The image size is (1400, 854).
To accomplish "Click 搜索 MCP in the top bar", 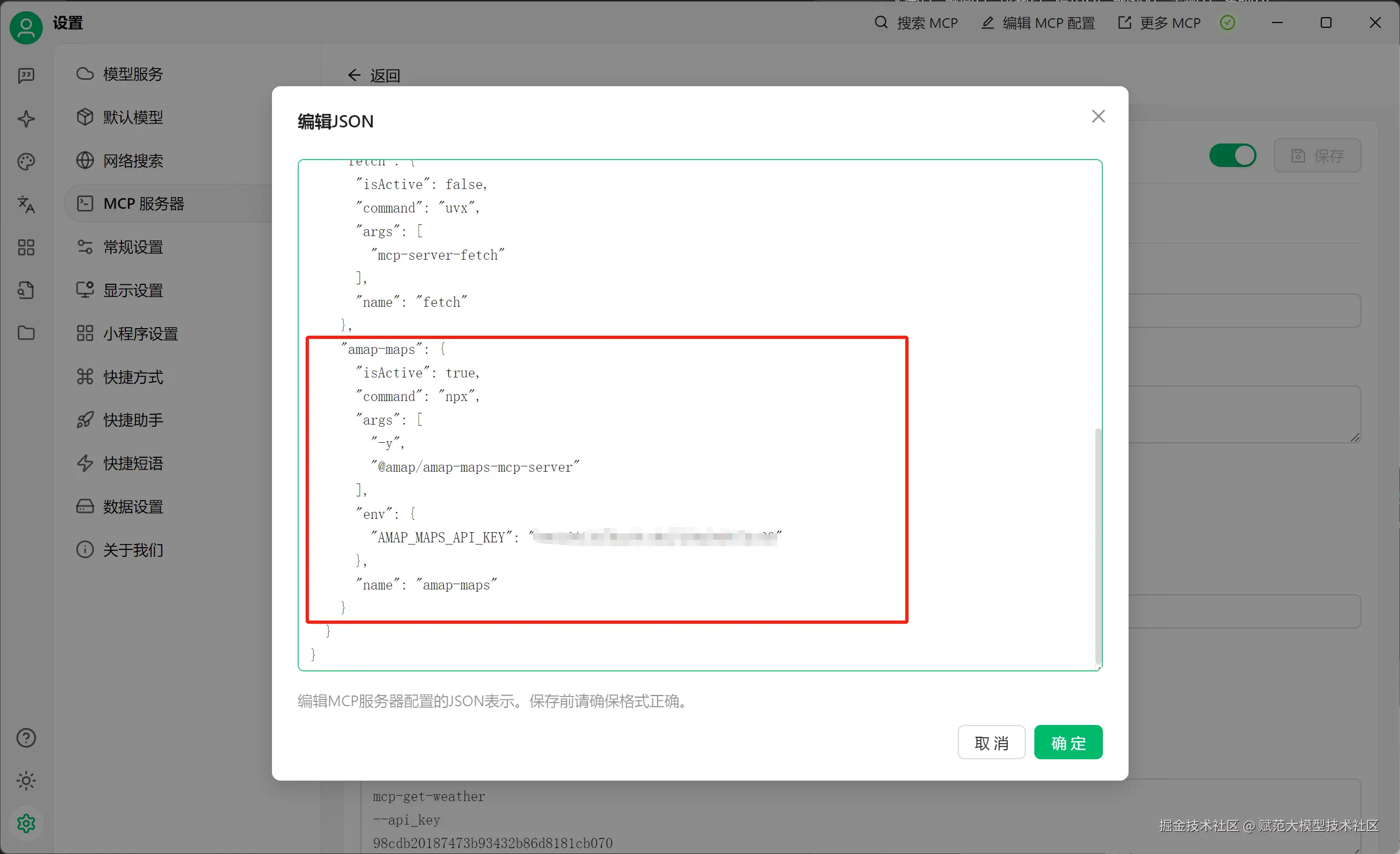I will [x=916, y=22].
